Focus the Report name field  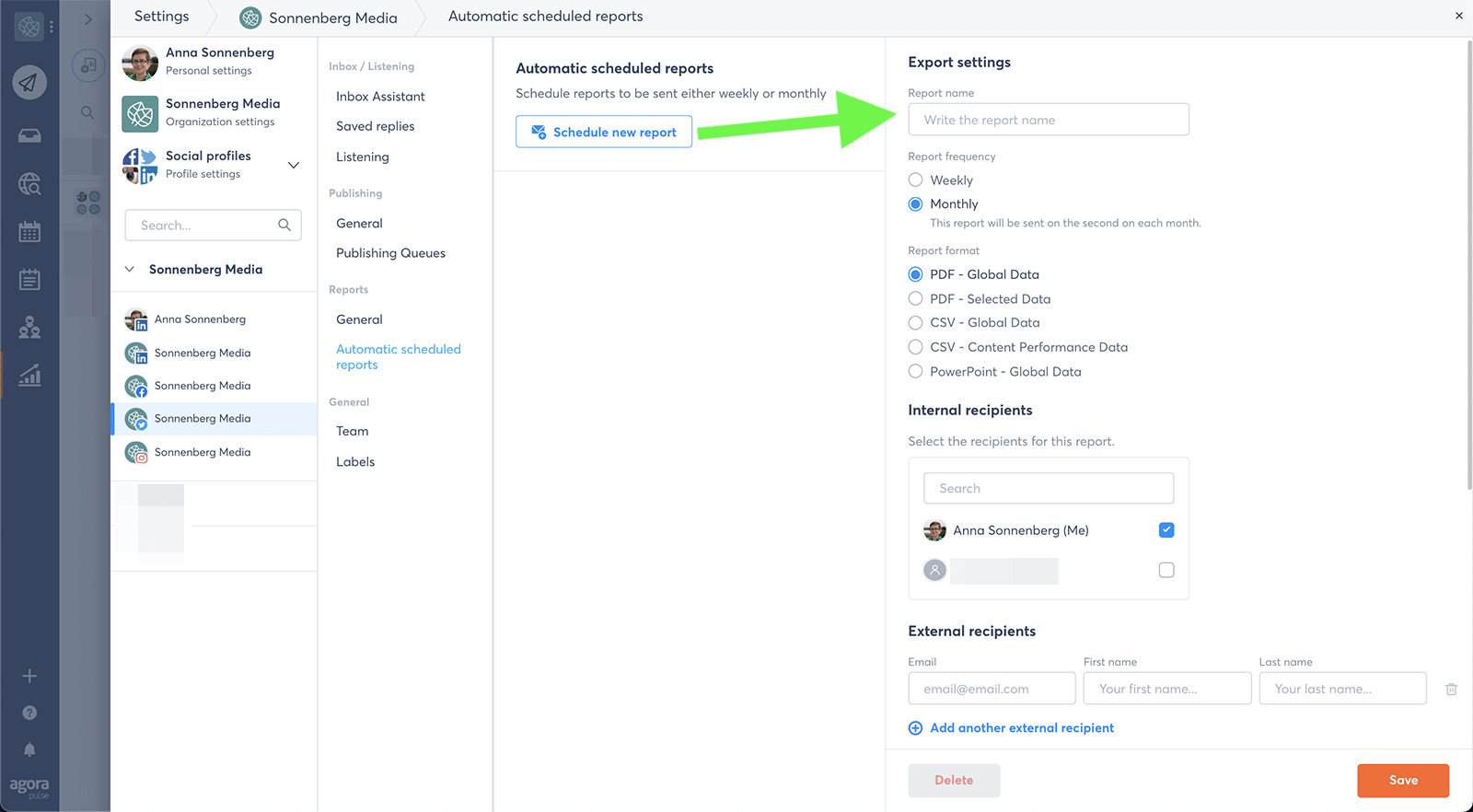point(1049,120)
